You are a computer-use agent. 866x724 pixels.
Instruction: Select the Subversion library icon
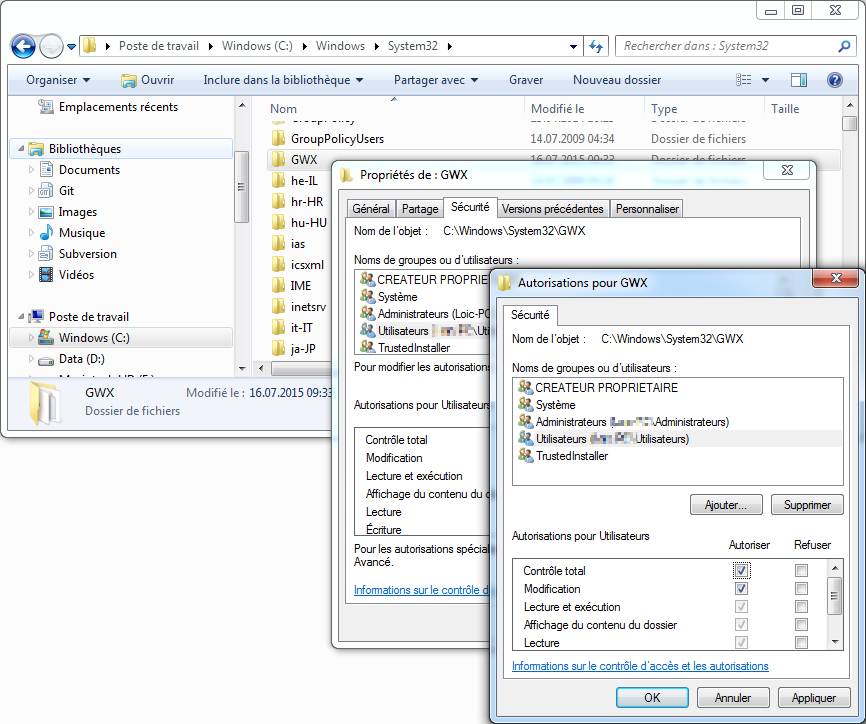click(46, 254)
